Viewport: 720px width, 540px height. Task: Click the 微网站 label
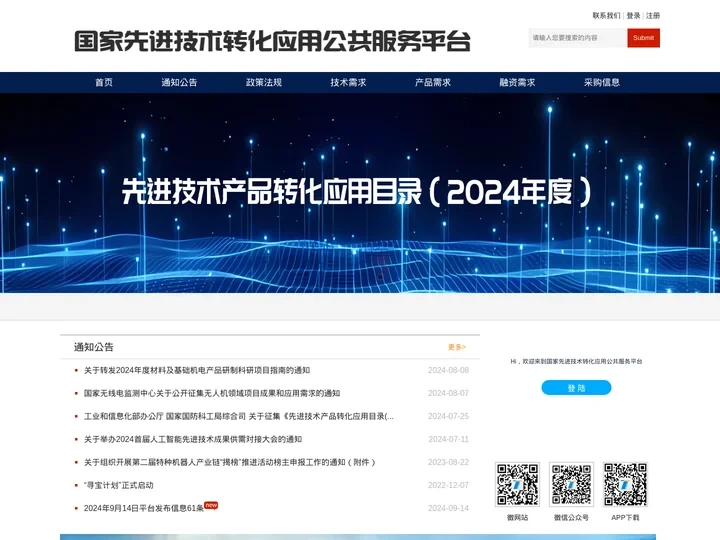pyautogui.click(x=518, y=518)
